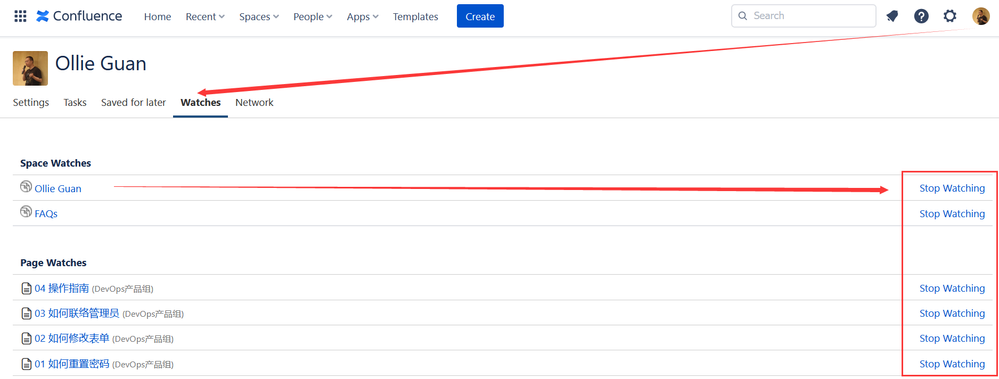Click the space icon beside FAQs

(26, 212)
